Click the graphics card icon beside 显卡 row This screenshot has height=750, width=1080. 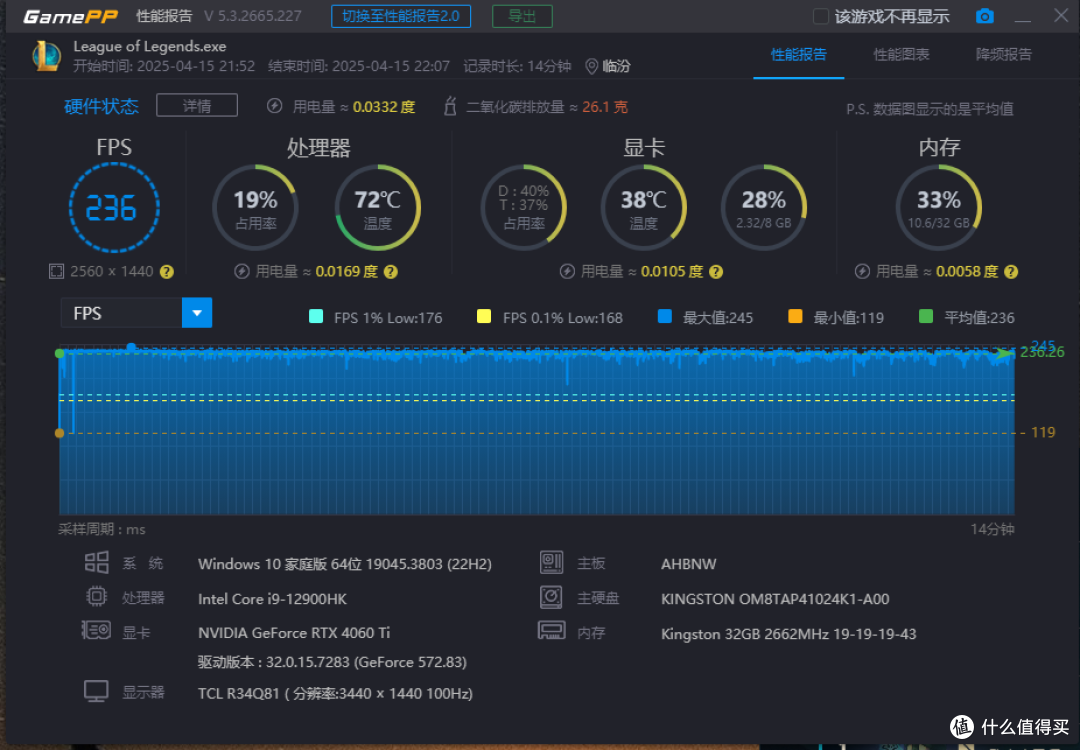(96, 630)
